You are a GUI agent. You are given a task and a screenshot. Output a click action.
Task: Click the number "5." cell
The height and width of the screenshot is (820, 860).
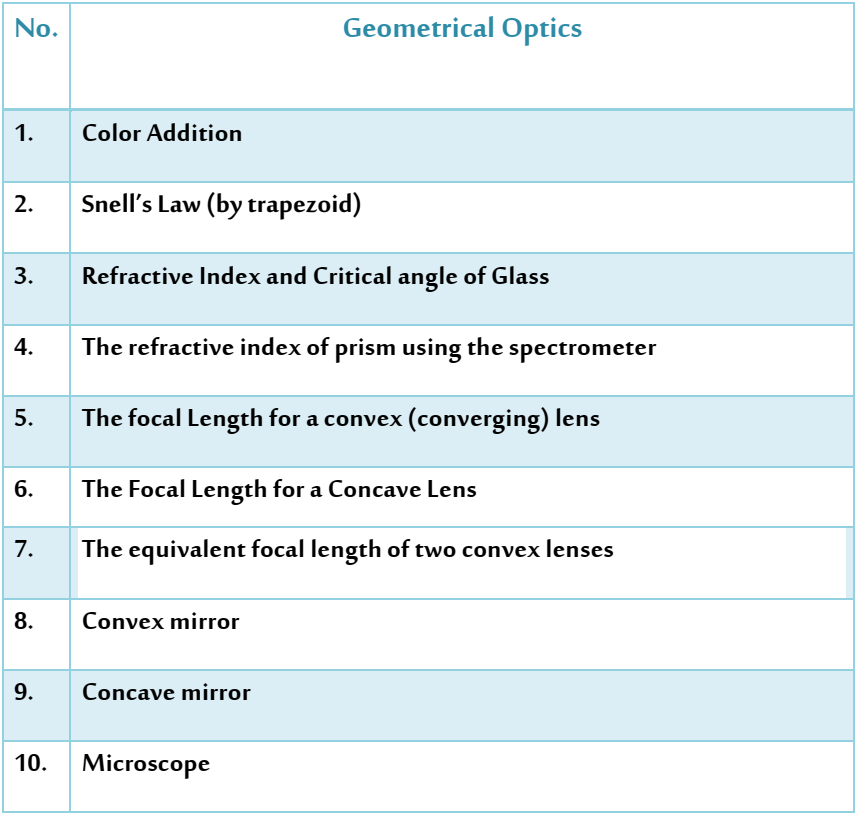click(x=25, y=419)
